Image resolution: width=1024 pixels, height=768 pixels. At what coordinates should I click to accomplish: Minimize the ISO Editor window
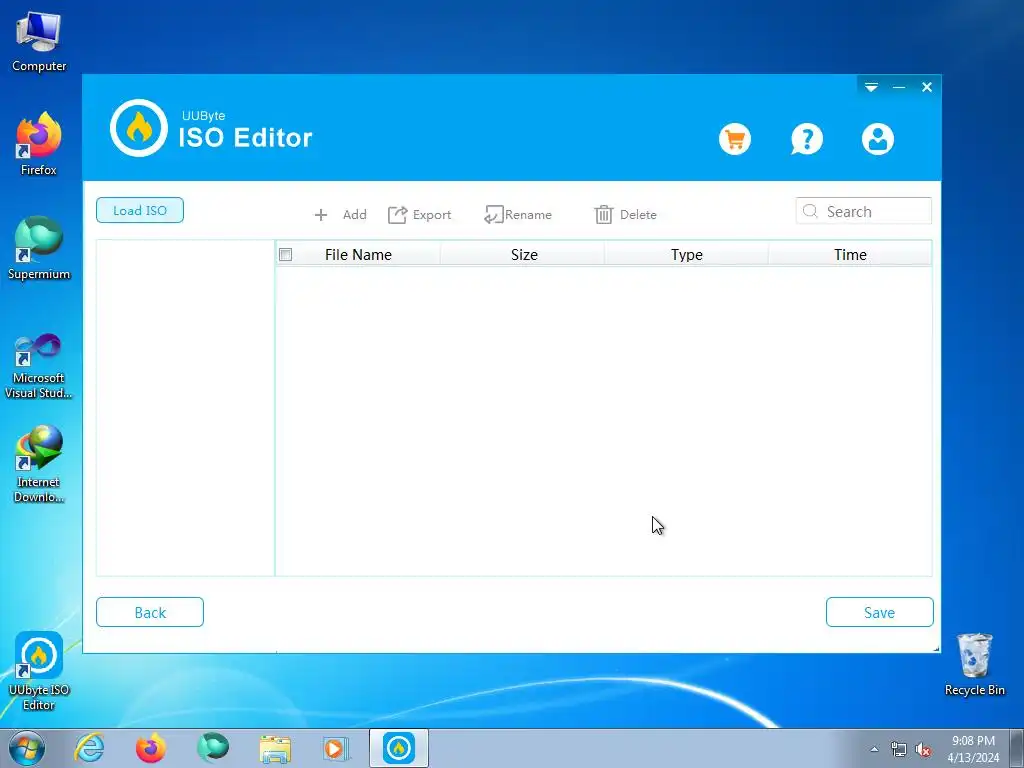pyautogui.click(x=899, y=87)
